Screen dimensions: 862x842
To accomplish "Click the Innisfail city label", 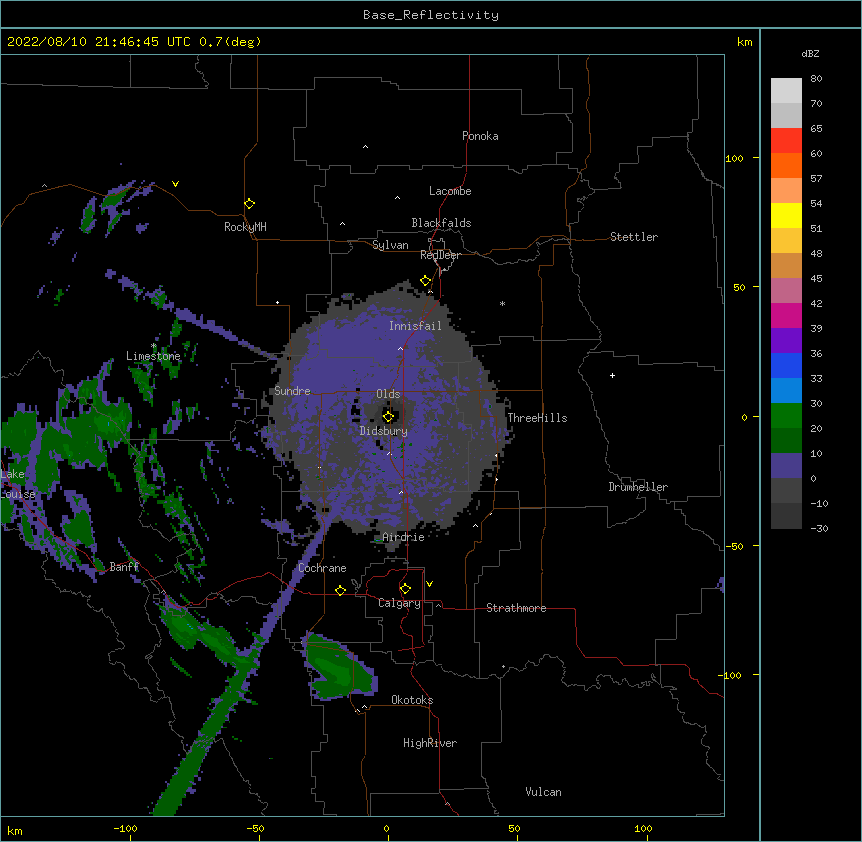I will pos(415,326).
